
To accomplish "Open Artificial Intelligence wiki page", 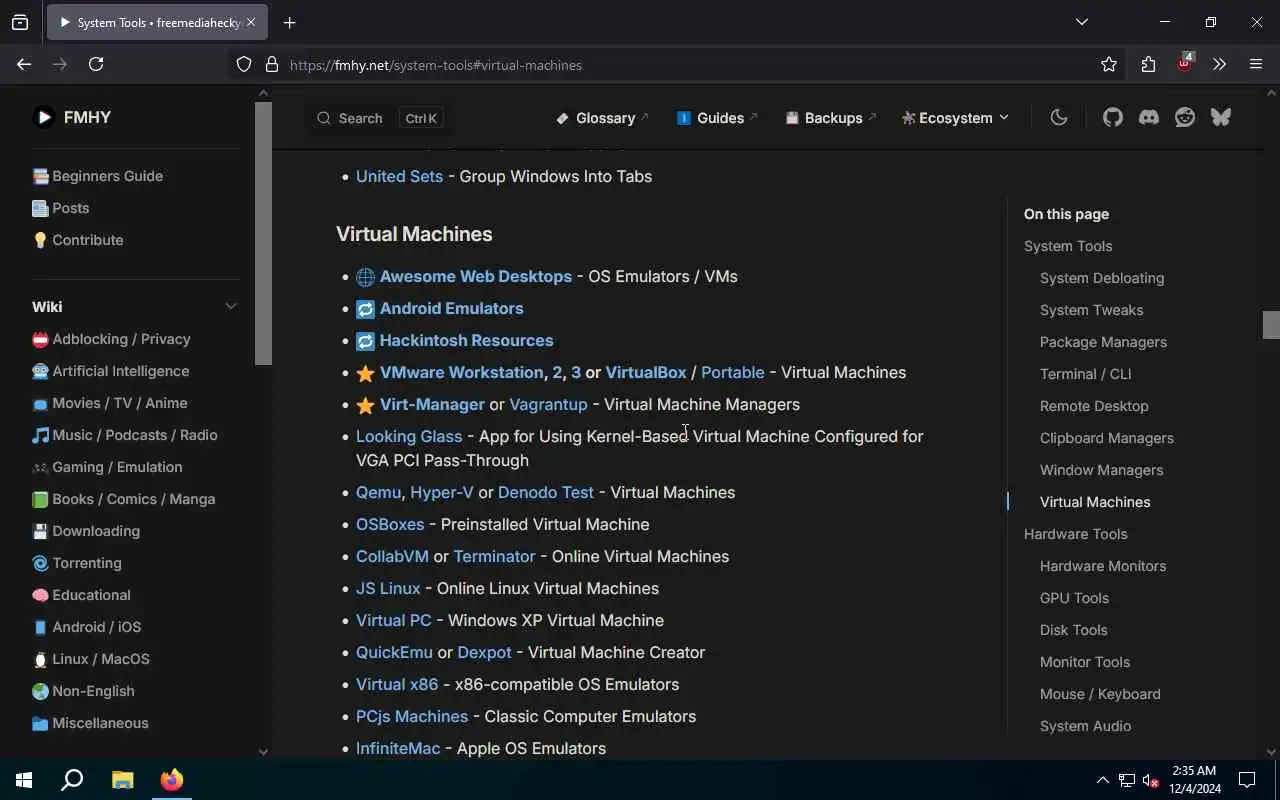I will coord(110,371).
